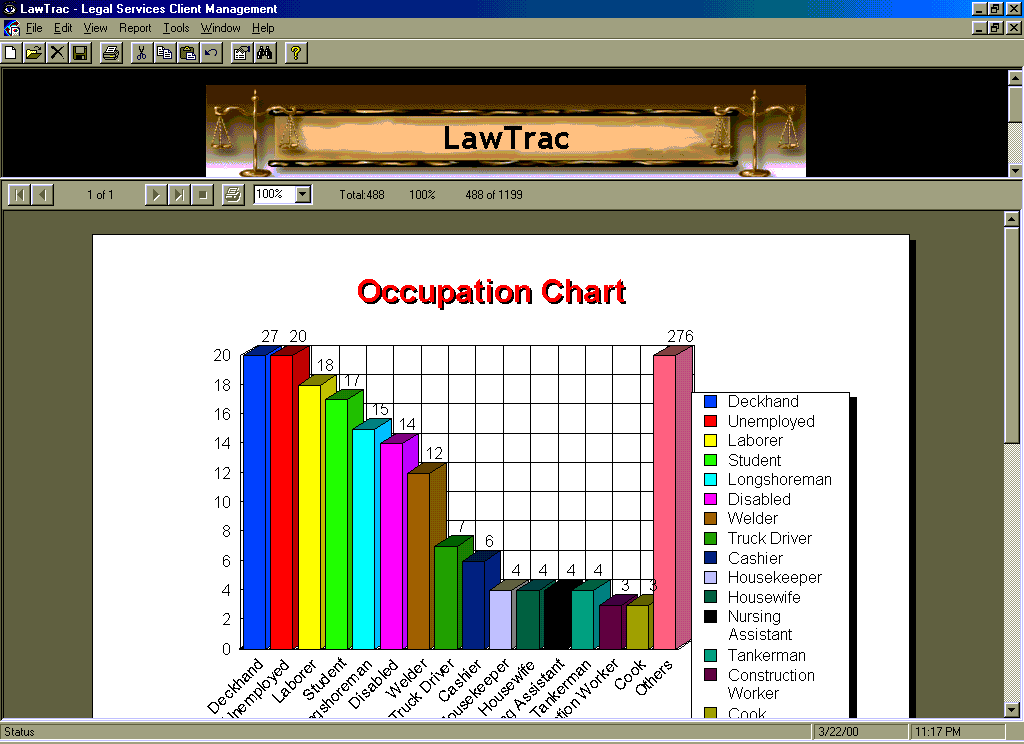
Task: Click the Paste clipboard toolbar icon
Action: [x=188, y=53]
